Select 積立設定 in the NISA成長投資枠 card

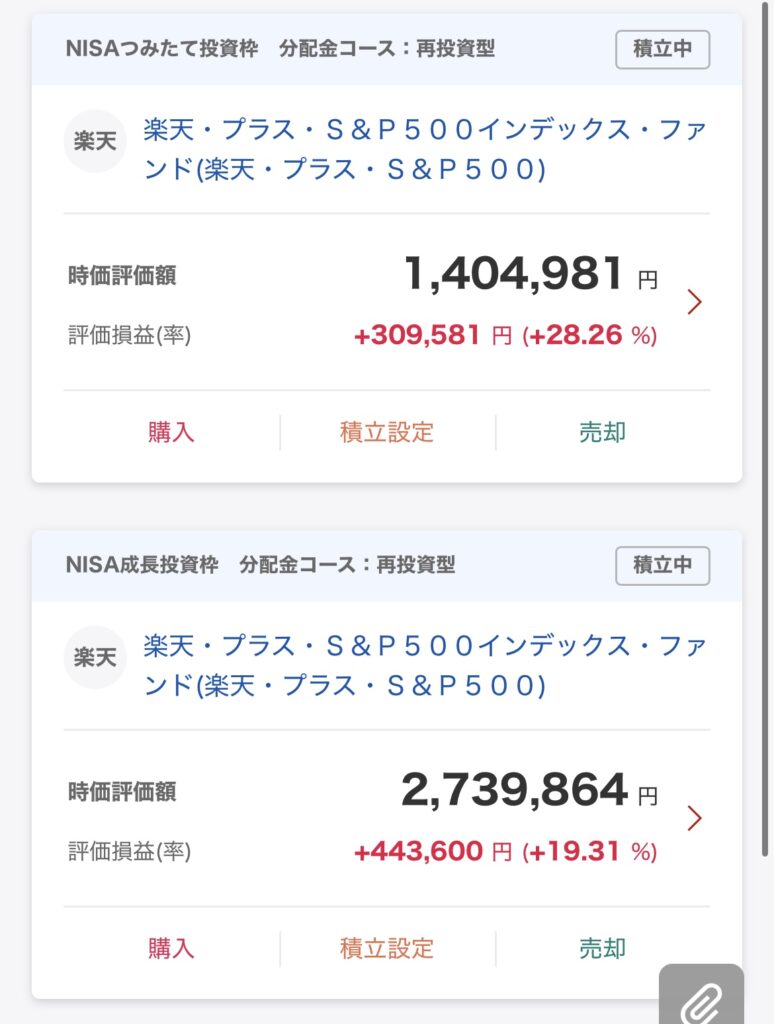point(387,948)
